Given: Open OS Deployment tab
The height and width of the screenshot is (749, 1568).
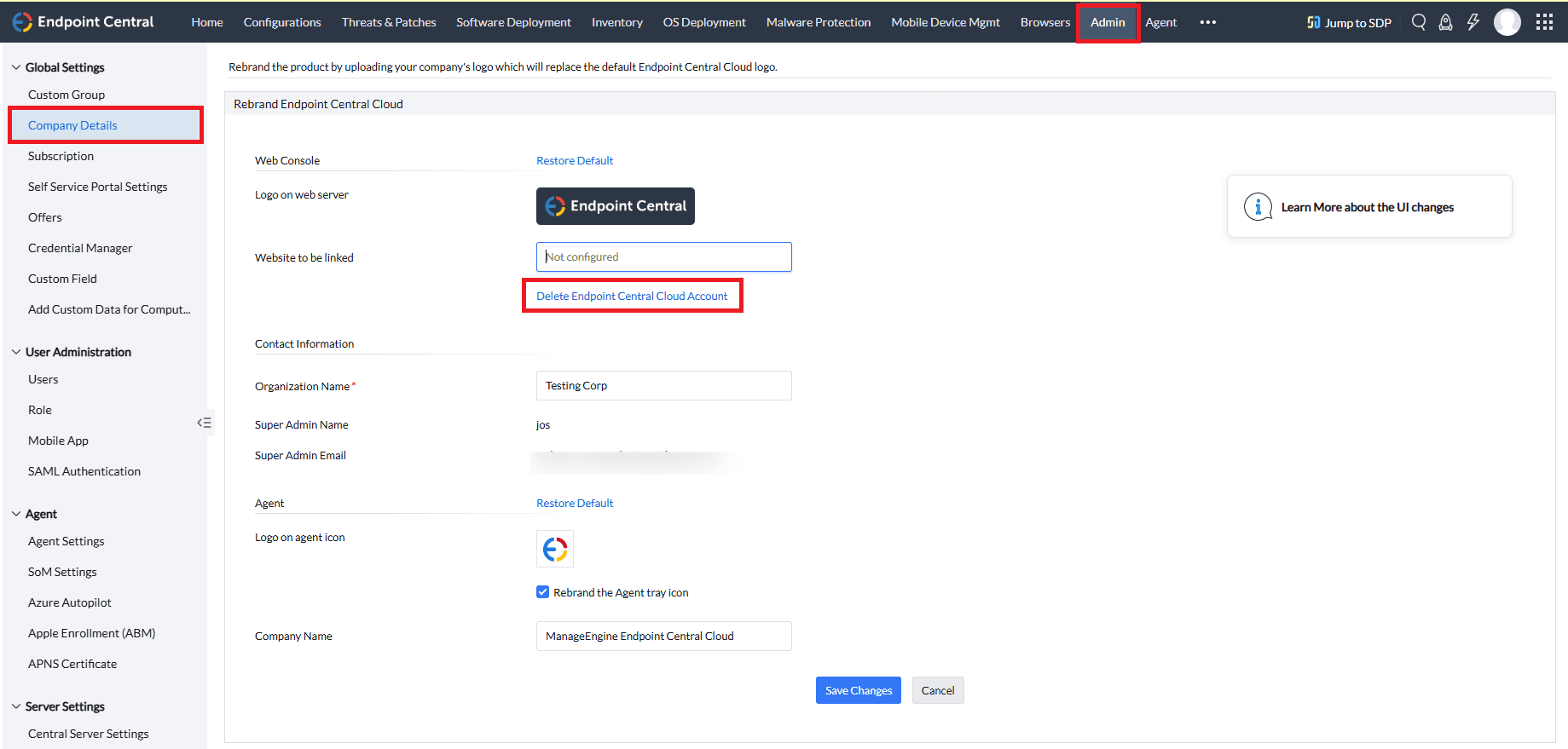Looking at the screenshot, I should coord(704,22).
